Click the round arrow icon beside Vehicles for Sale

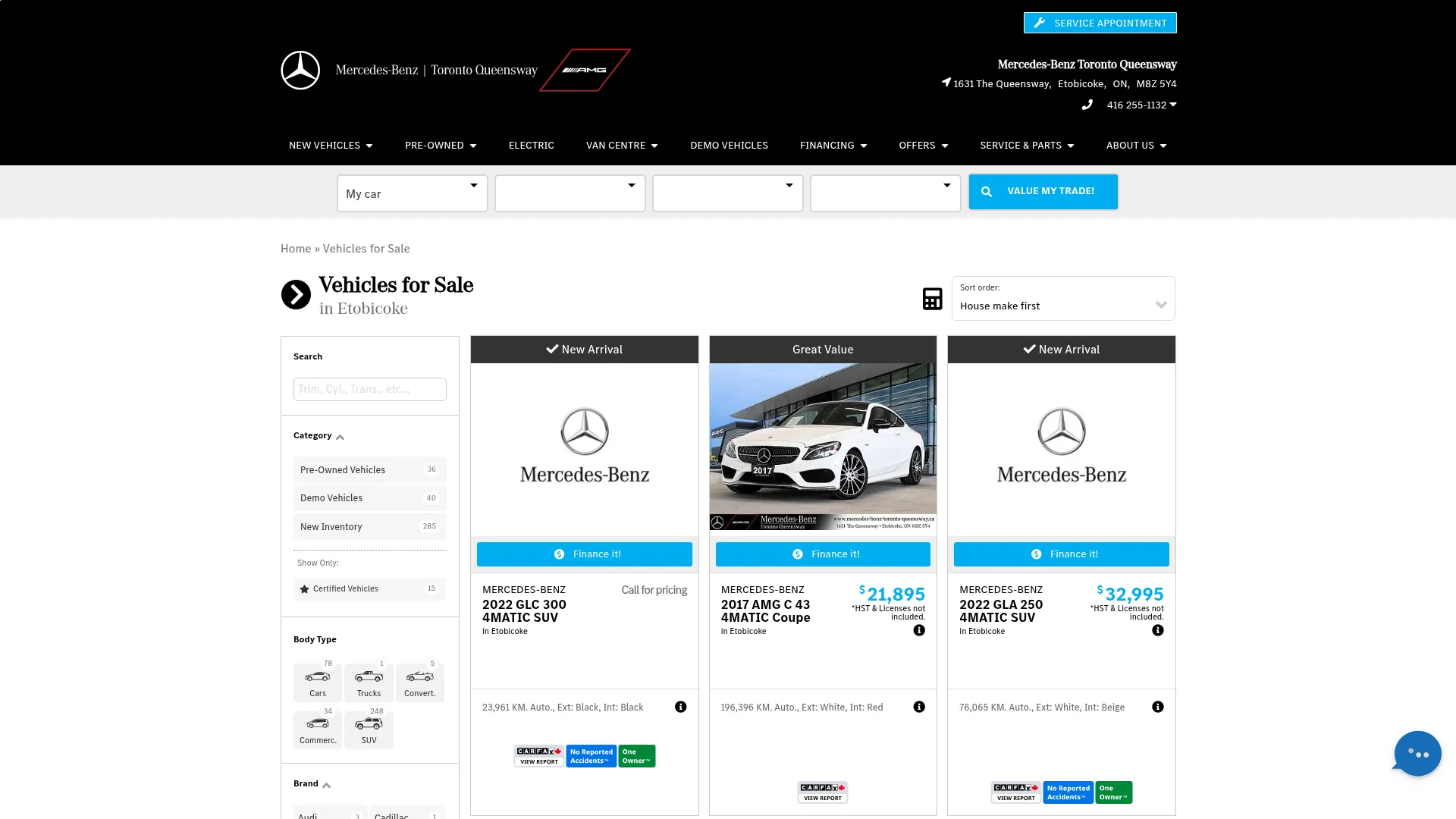[296, 294]
